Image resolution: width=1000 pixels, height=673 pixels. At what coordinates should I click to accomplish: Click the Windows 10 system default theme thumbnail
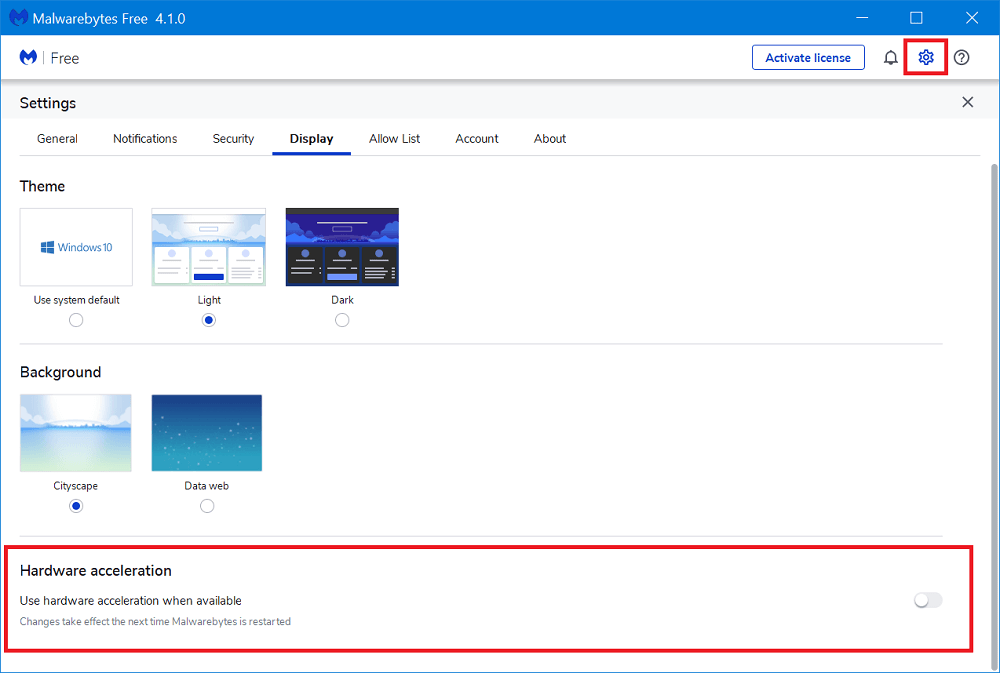(77, 247)
